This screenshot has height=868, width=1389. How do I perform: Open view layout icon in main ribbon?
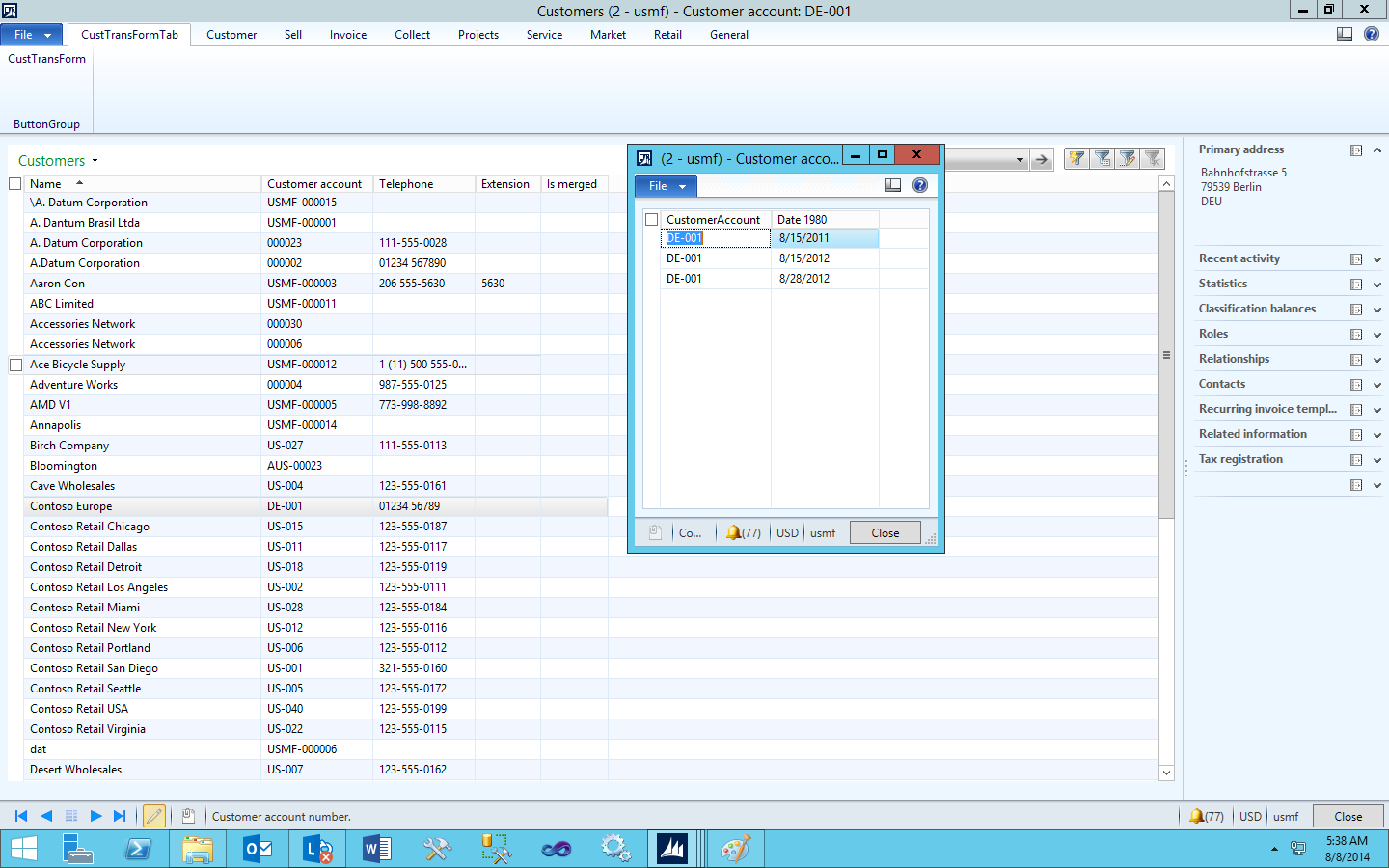(x=1345, y=34)
